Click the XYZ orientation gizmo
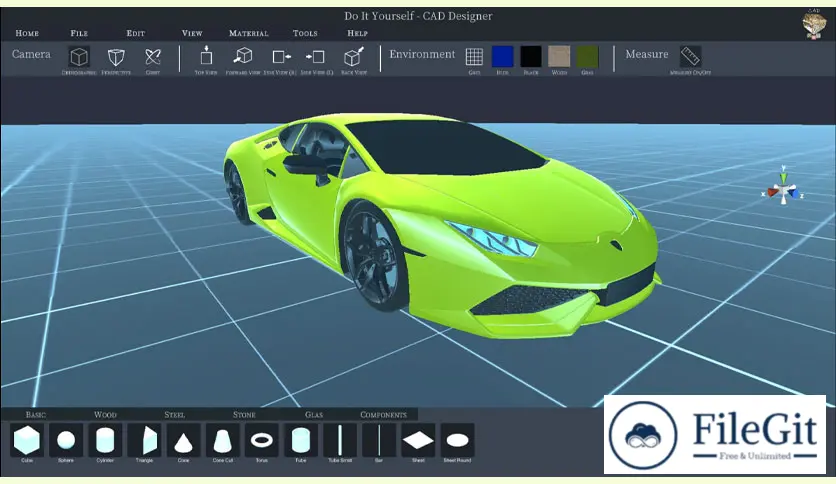Screen dimensions: 836x484 (783, 186)
